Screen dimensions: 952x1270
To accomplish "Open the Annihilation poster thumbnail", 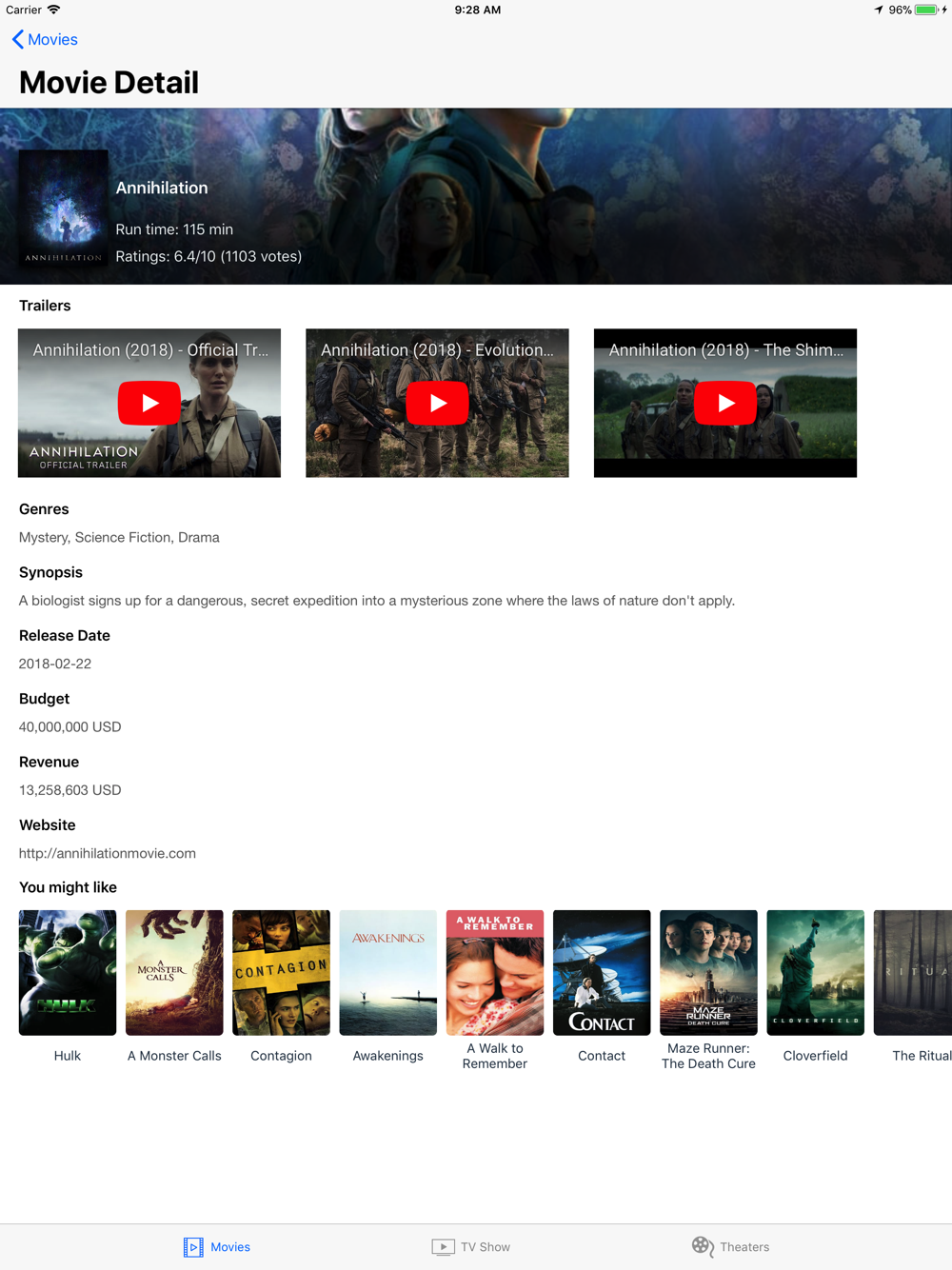I will pyautogui.click(x=63, y=208).
